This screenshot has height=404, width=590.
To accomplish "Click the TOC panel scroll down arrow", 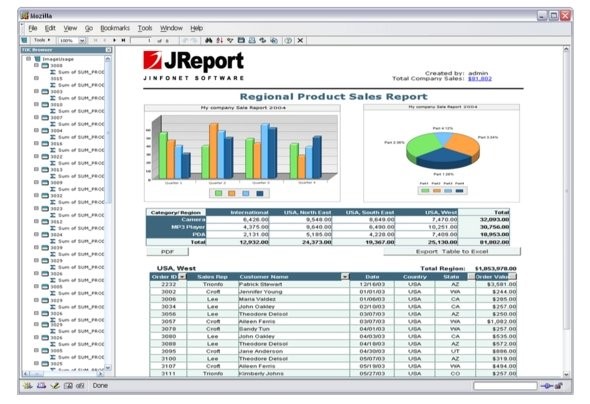I will (x=108, y=368).
